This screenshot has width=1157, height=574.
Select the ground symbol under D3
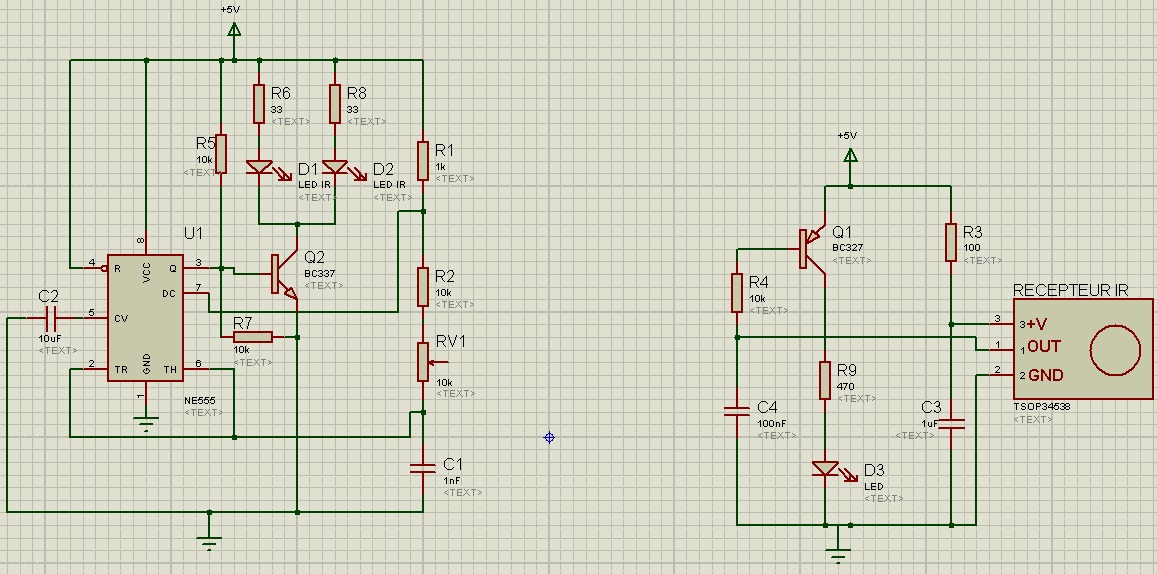tap(838, 552)
